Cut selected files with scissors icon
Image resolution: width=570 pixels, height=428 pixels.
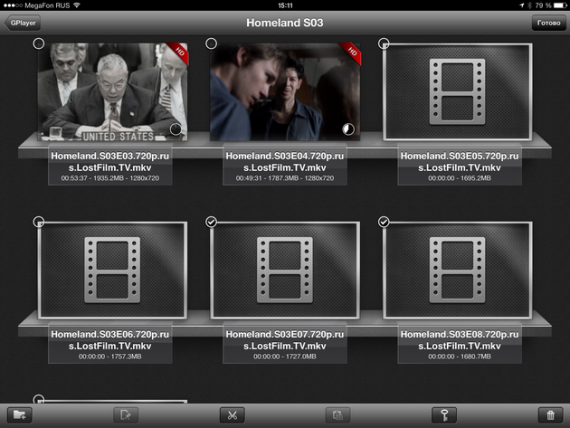(232, 415)
